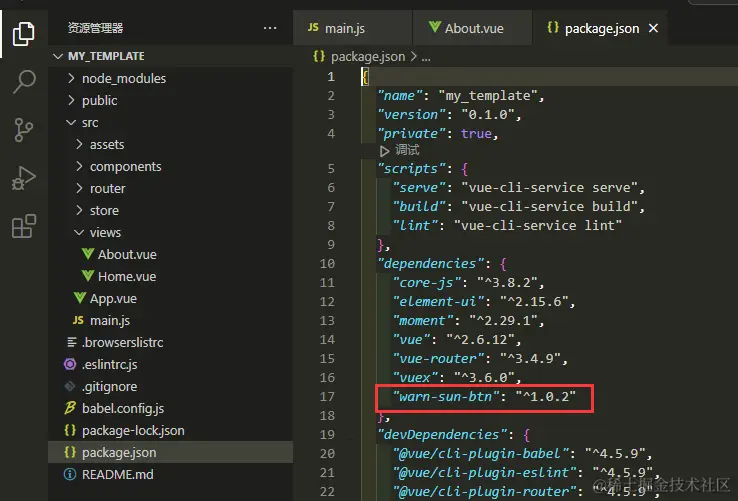The image size is (738, 501).
Task: Click the breadcrumb ellipsis segment
Action: point(426,57)
